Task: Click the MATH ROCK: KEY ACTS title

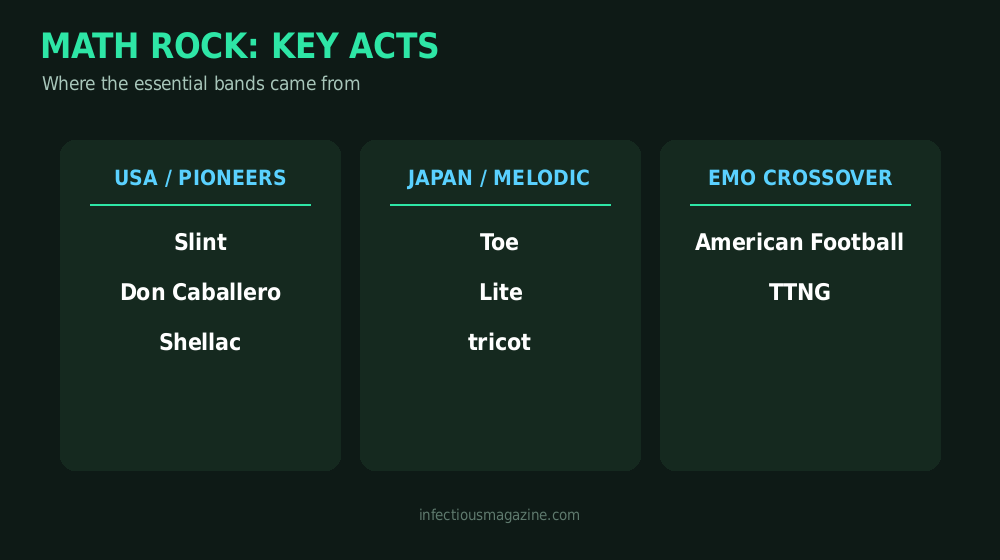Action: (240, 46)
